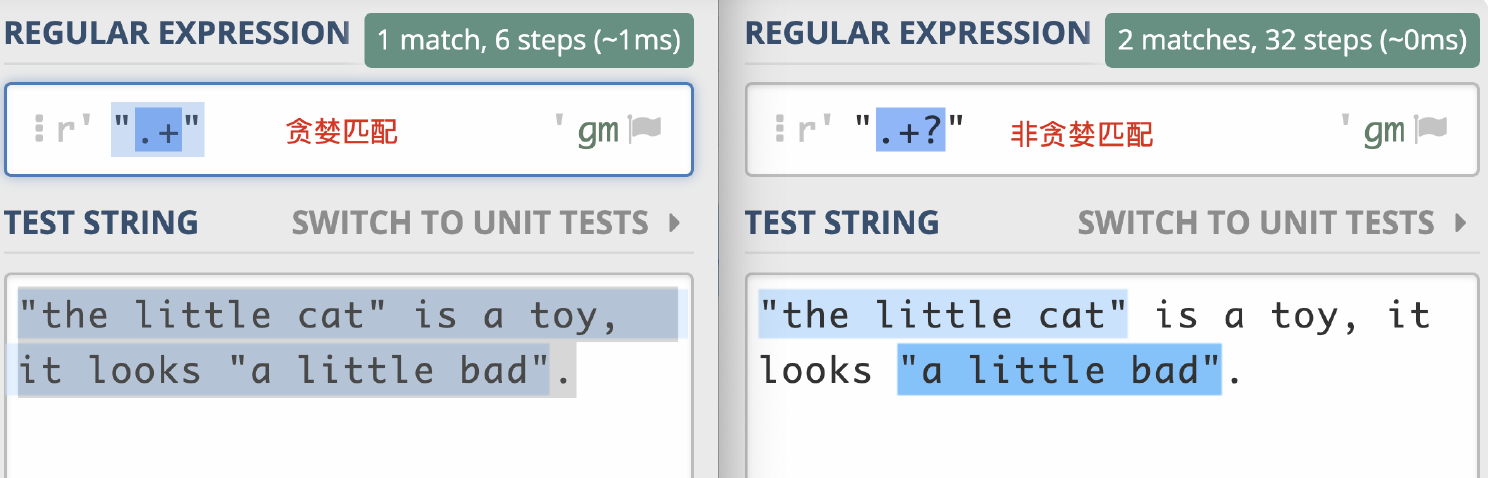Click the '2 matches, 32 steps' result badge
Image resolution: width=1488 pixels, height=478 pixels.
tap(1291, 41)
